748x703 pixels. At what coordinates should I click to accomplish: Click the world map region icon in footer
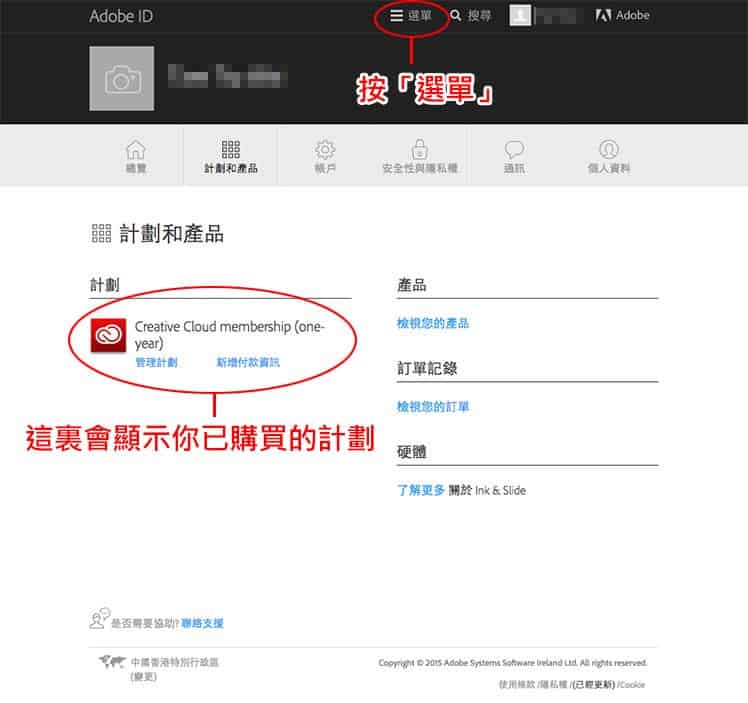click(112, 662)
